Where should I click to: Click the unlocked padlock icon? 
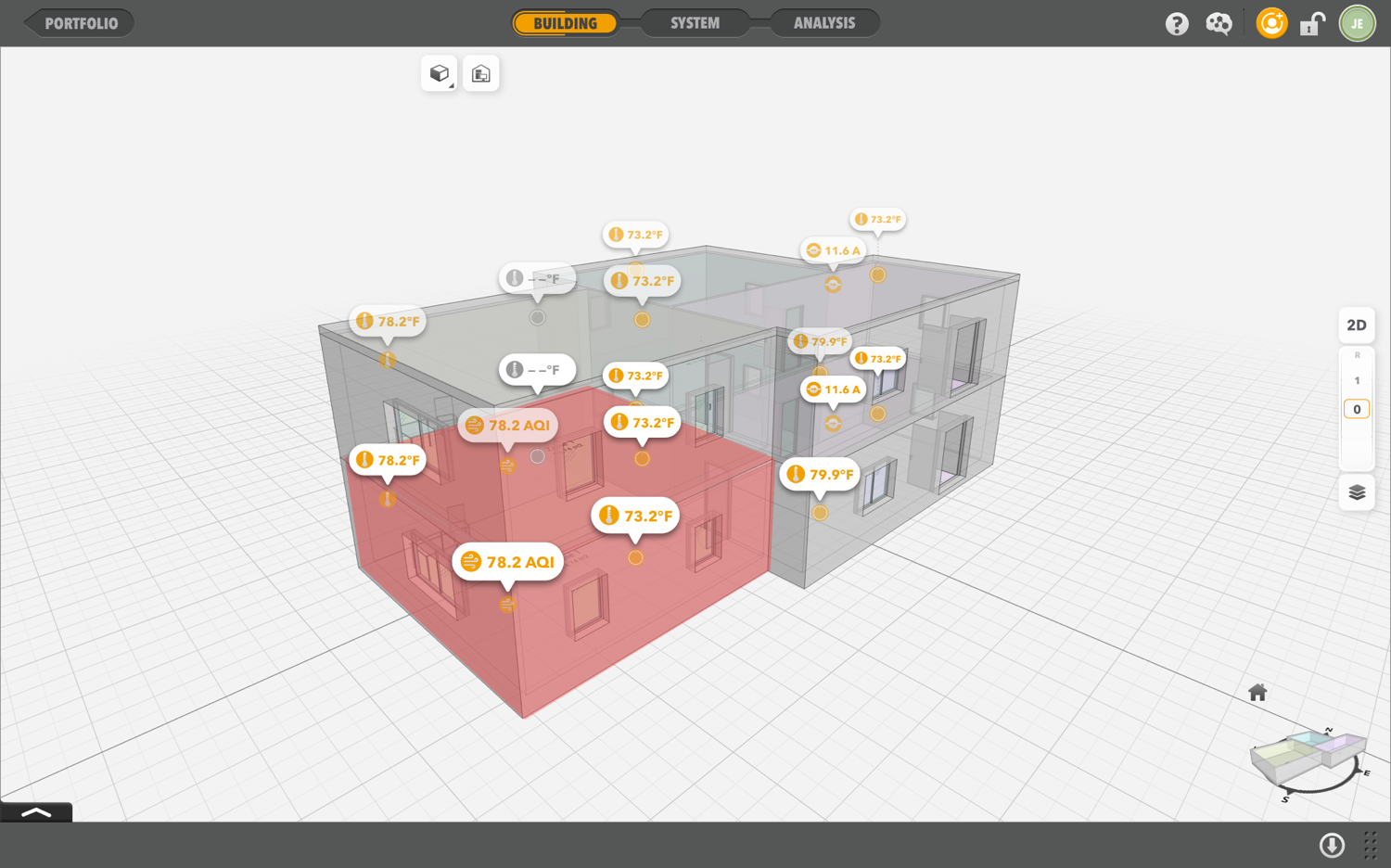point(1312,24)
